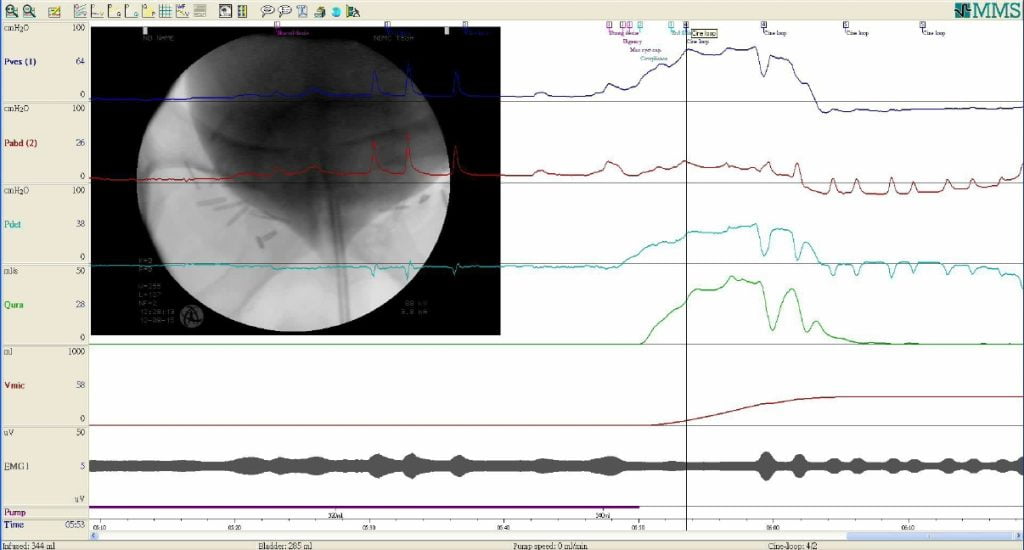Click the zoom out magnifier icon

27,11
